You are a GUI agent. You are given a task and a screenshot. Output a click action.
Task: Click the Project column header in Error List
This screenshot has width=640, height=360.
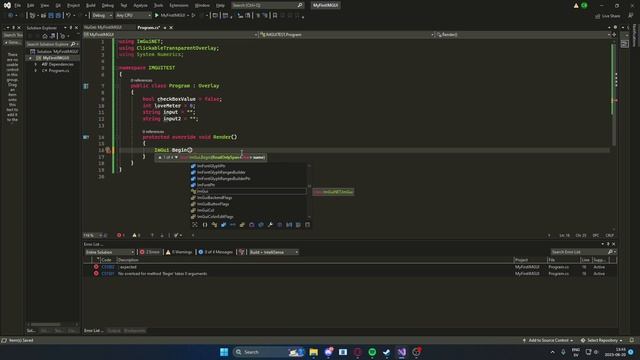[x=530, y=260]
